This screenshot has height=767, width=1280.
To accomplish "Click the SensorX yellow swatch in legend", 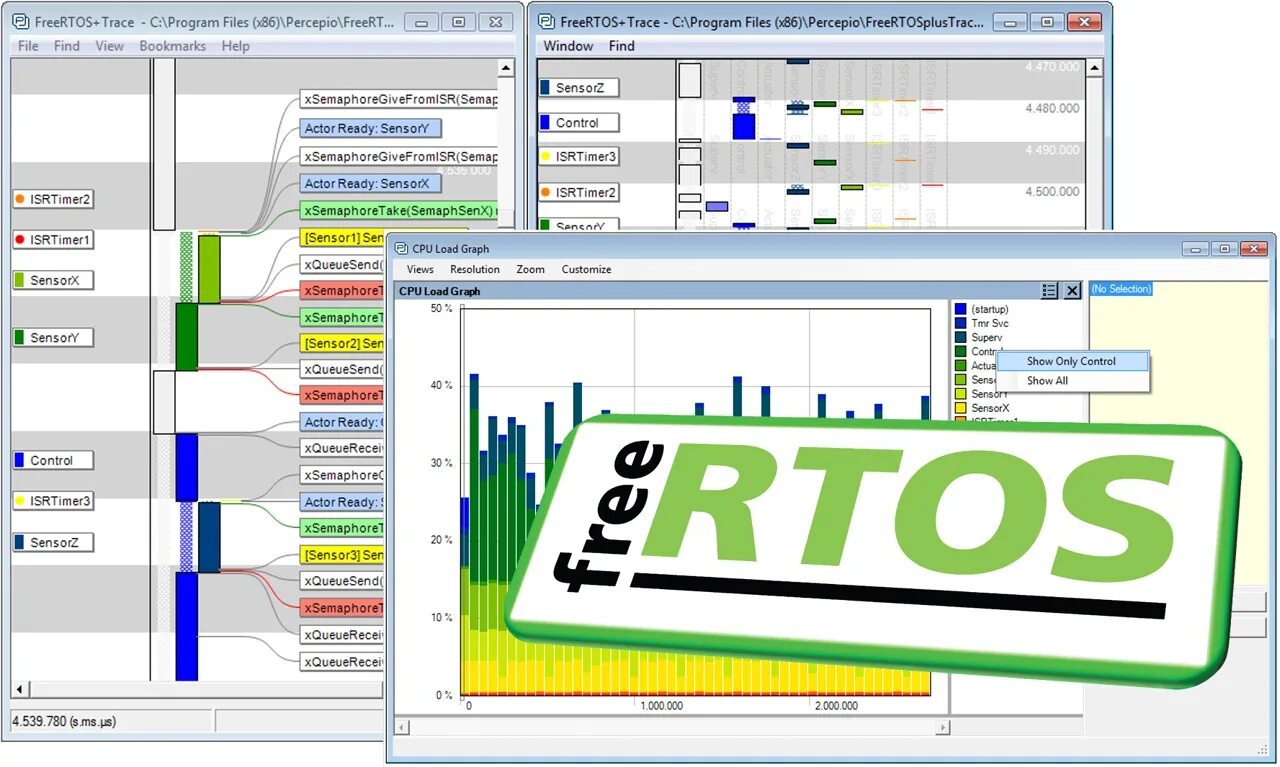I will pyautogui.click(x=960, y=408).
